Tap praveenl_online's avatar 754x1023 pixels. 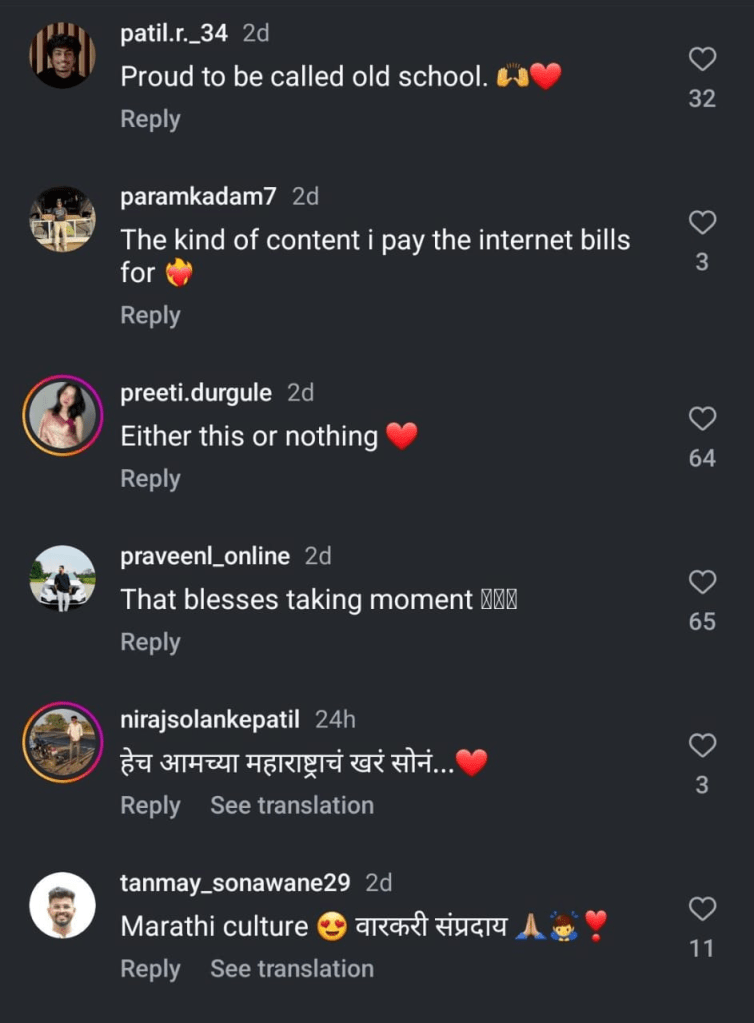(62, 577)
